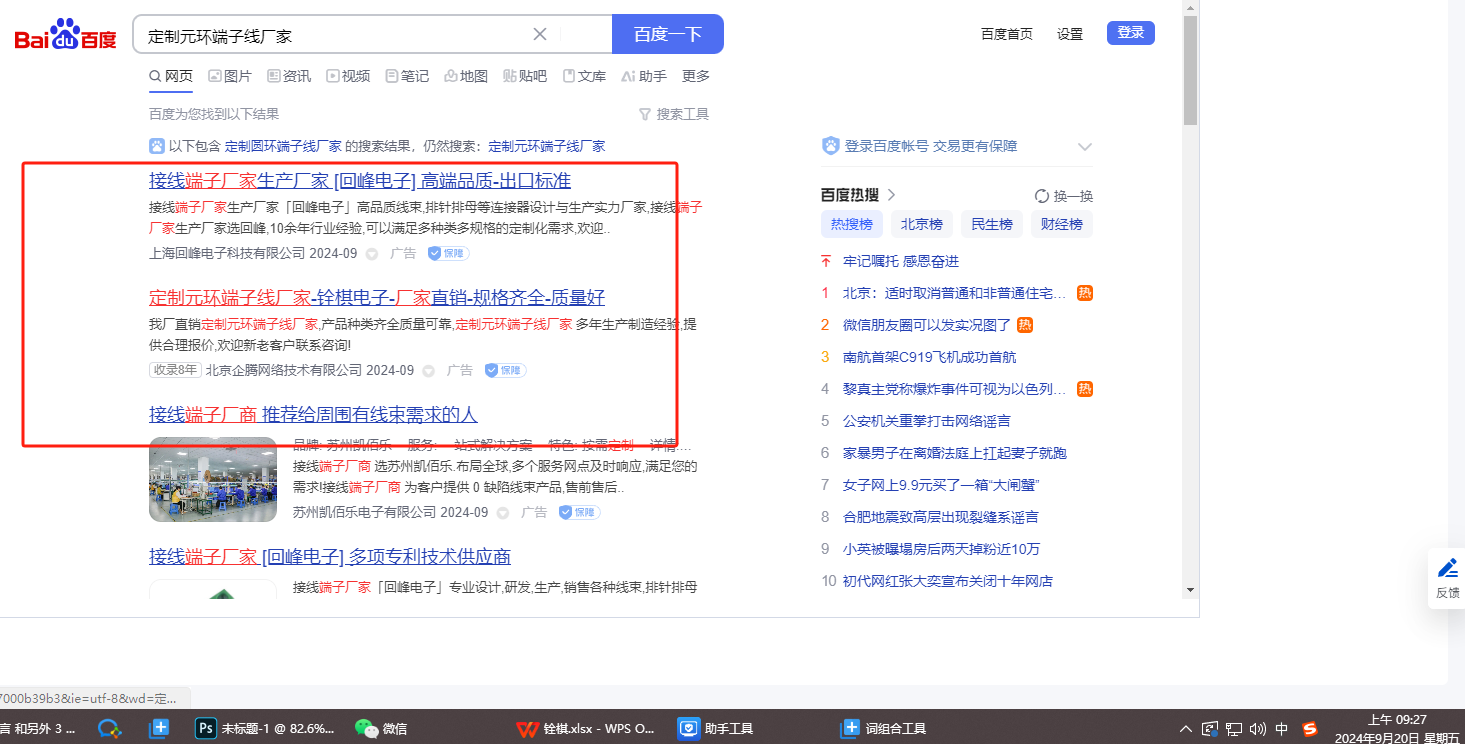Viewport: 1465px width, 744px height.
Task: Click 保障 badge on 北京企腾网络 result
Action: pos(505,371)
